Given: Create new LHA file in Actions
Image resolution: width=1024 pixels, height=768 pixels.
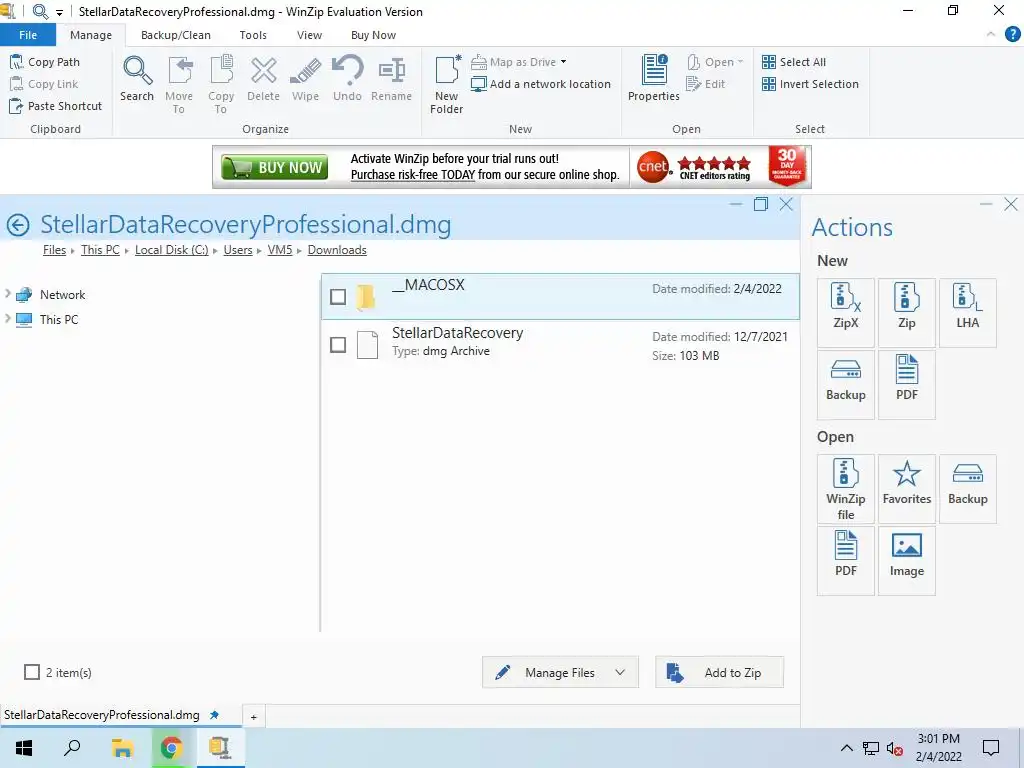Looking at the screenshot, I should click(x=968, y=312).
